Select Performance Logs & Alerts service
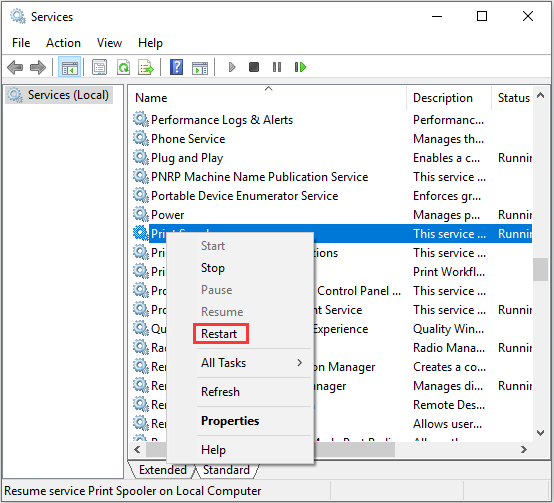 point(222,120)
